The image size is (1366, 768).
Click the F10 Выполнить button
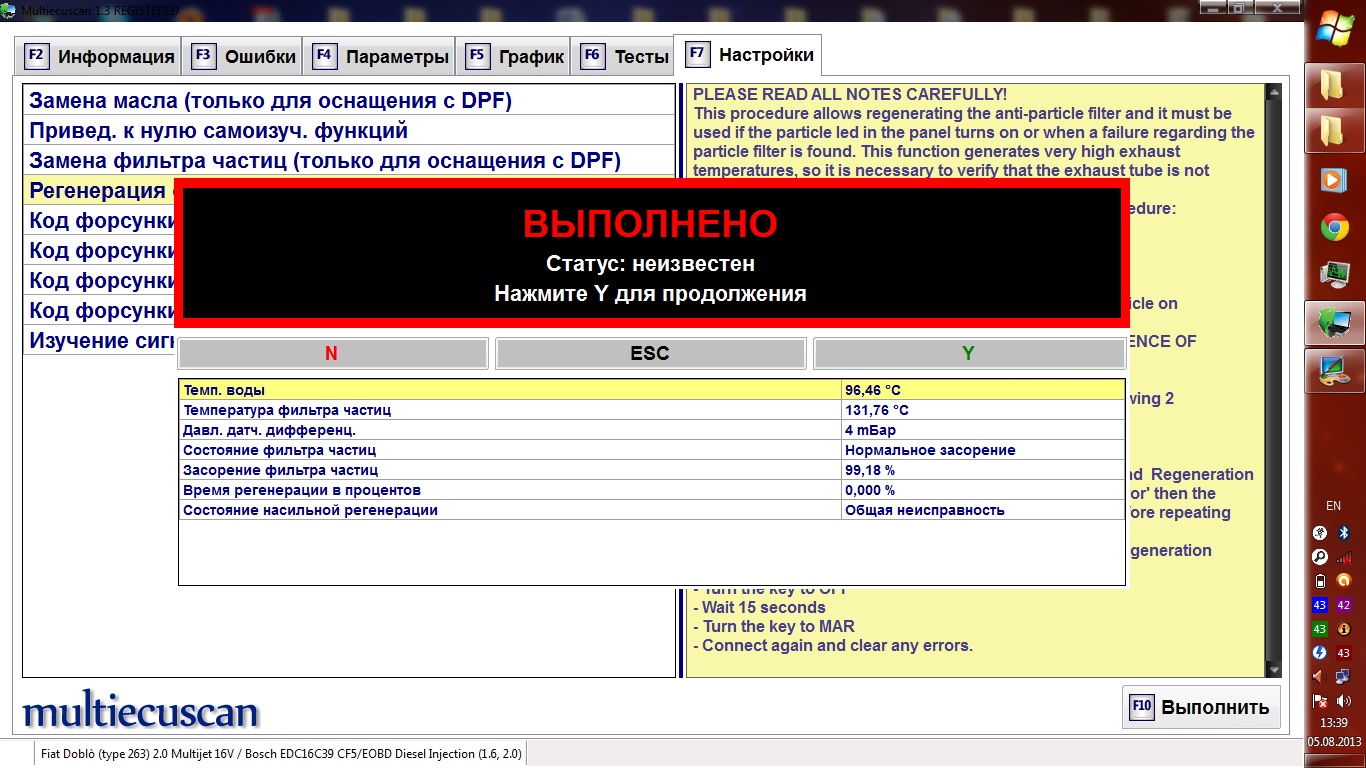coord(1201,707)
